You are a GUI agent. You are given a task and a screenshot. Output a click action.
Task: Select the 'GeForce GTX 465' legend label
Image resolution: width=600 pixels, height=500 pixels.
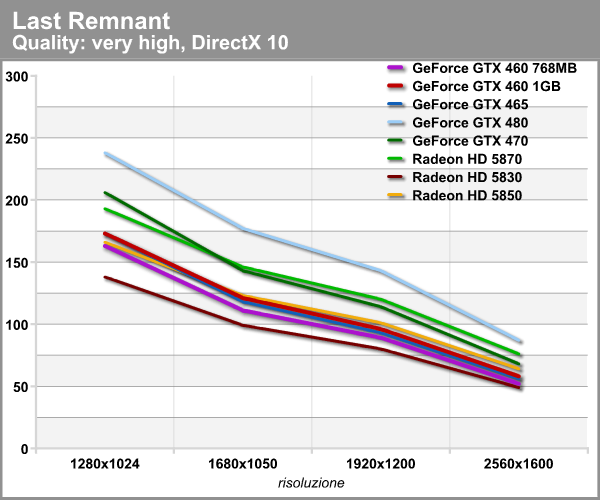470,104
